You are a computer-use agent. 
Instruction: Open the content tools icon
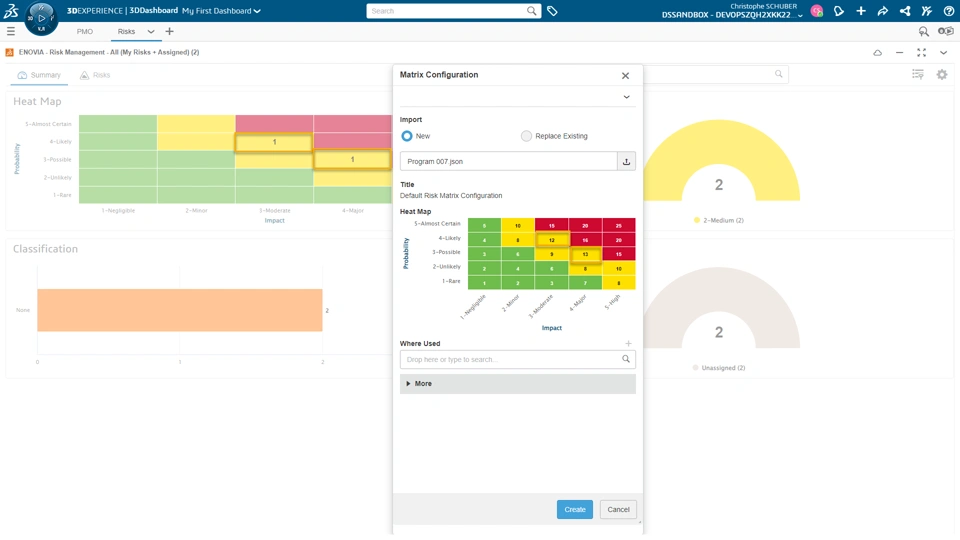pyautogui.click(x=927, y=11)
